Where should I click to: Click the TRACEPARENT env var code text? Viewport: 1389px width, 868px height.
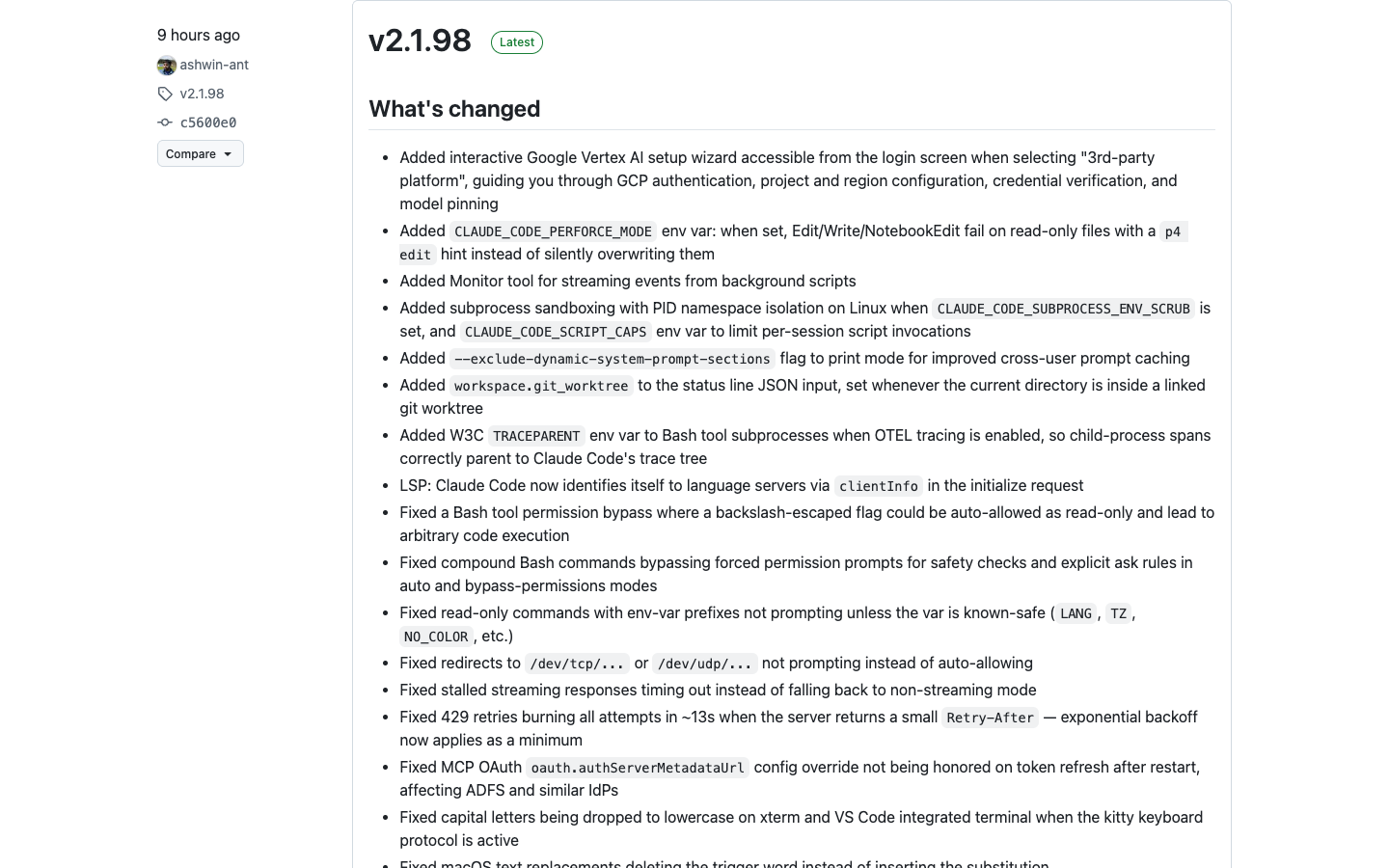click(x=536, y=436)
